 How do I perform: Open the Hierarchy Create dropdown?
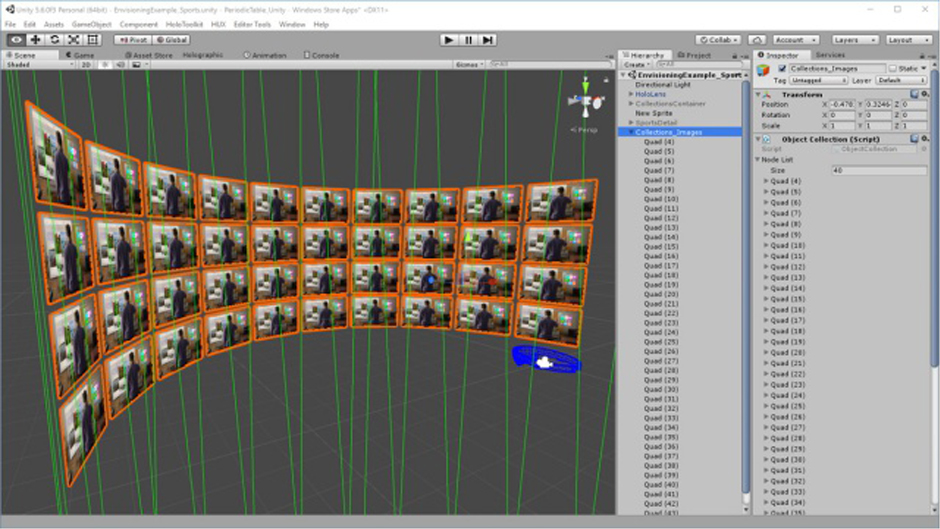coord(637,65)
